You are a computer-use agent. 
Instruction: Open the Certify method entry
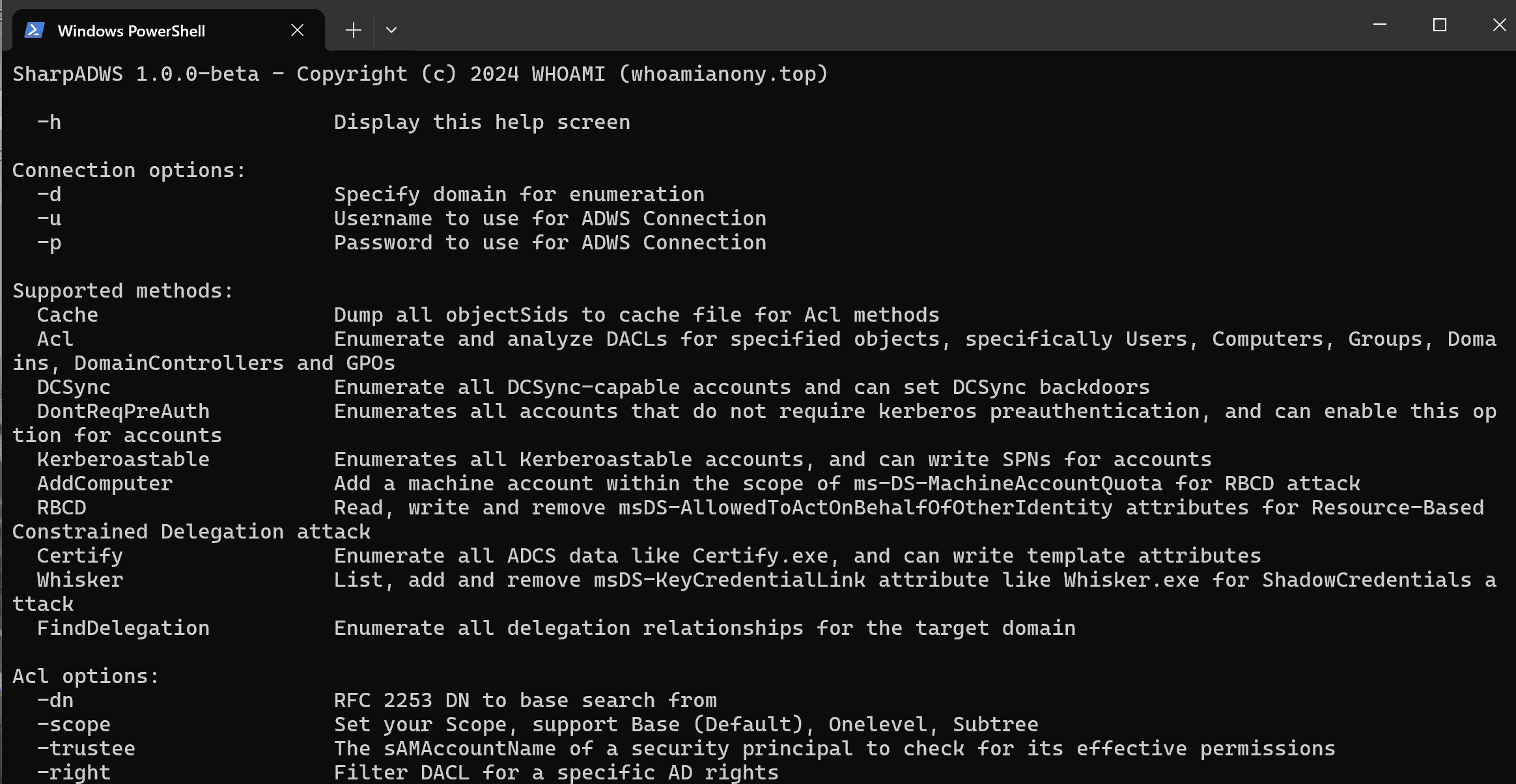coord(79,555)
